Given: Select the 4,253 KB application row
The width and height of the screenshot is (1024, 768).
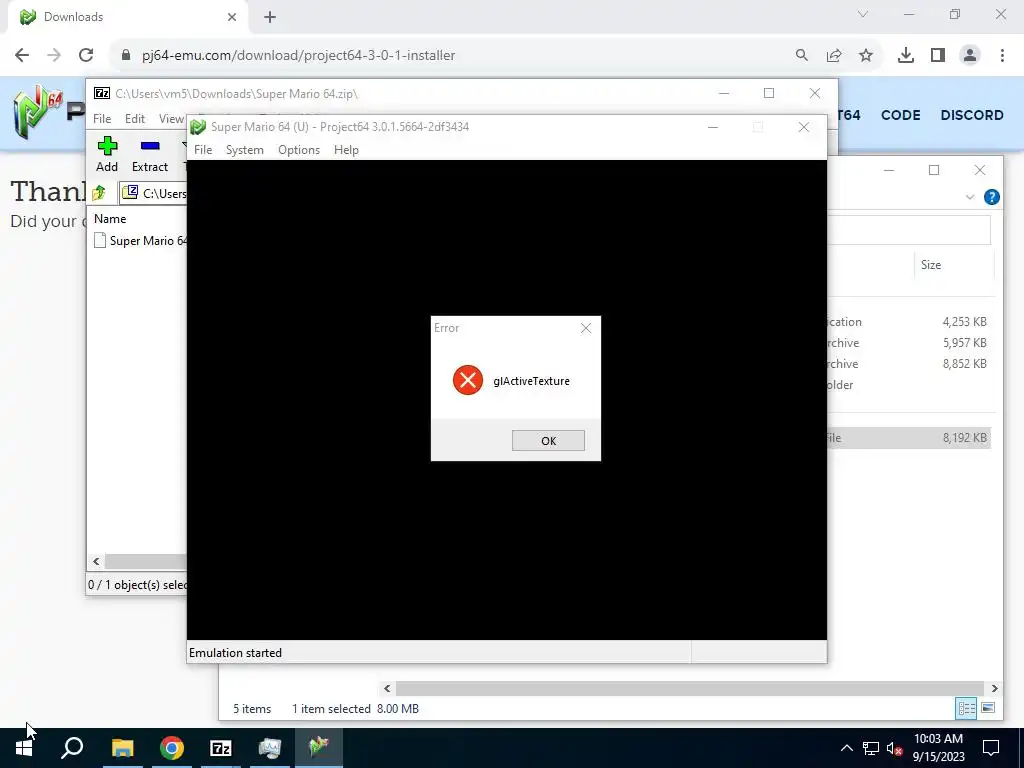Looking at the screenshot, I should coord(908,321).
